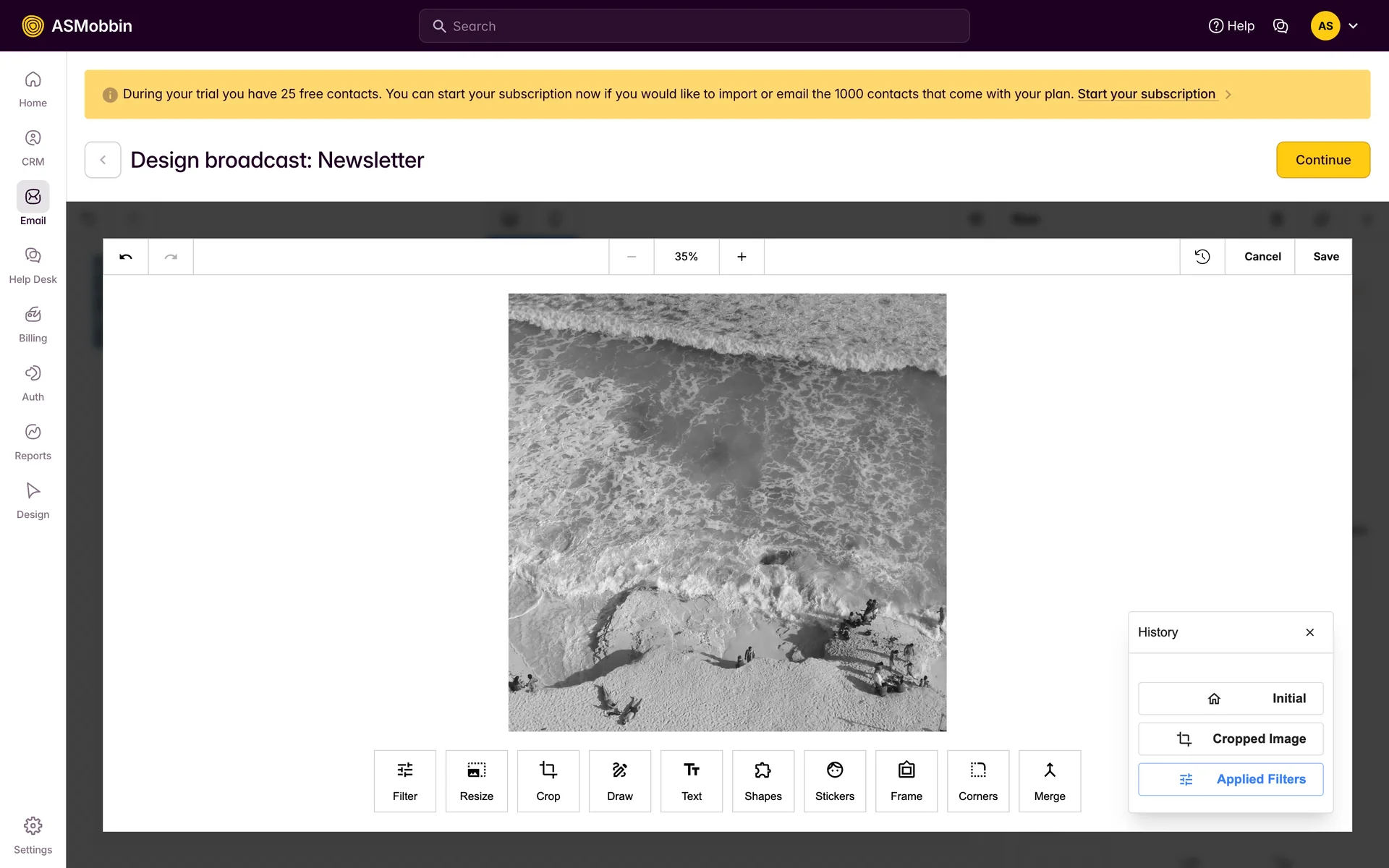Image resolution: width=1389 pixels, height=868 pixels.
Task: Open Start your subscription link
Action: coord(1146,94)
